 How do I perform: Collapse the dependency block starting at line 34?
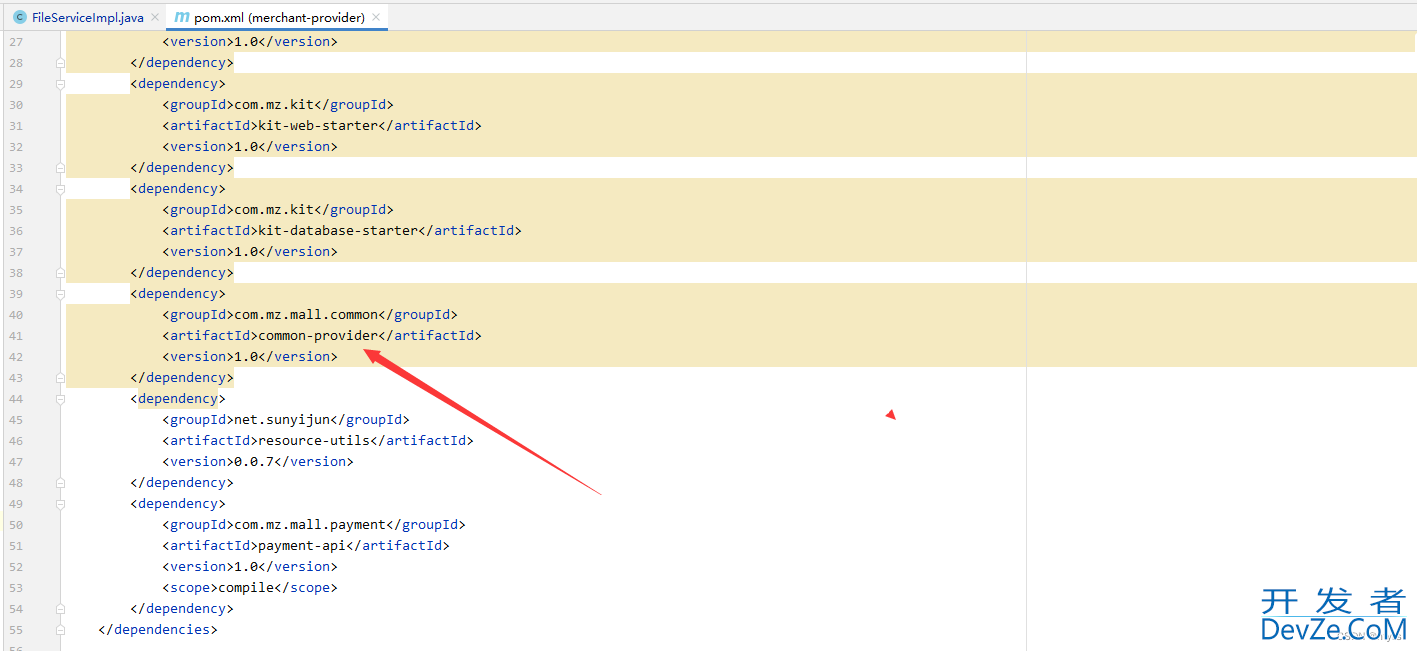tap(61, 189)
